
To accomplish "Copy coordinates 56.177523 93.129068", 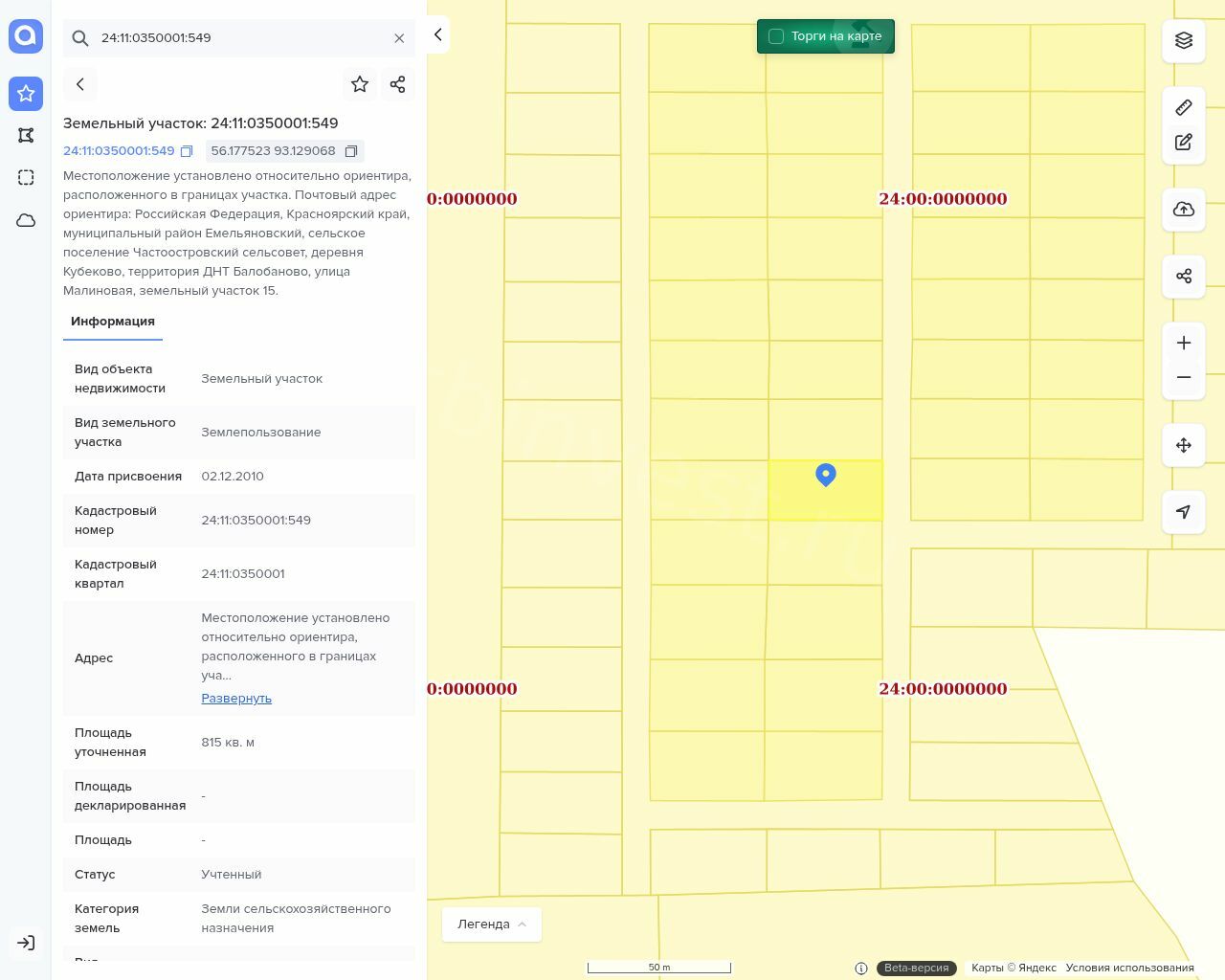I will point(351,151).
